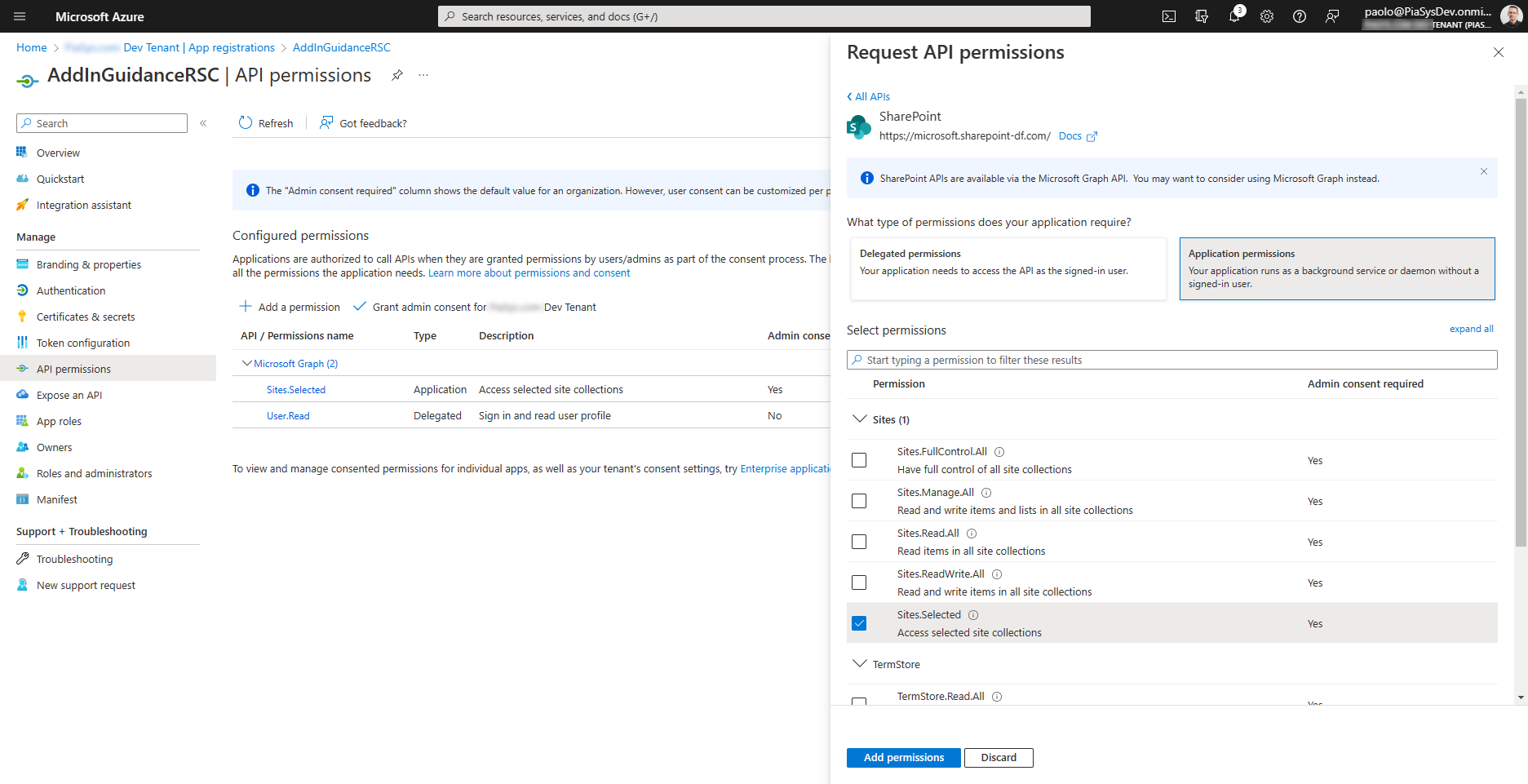Collapse the Sites permissions group

point(860,419)
